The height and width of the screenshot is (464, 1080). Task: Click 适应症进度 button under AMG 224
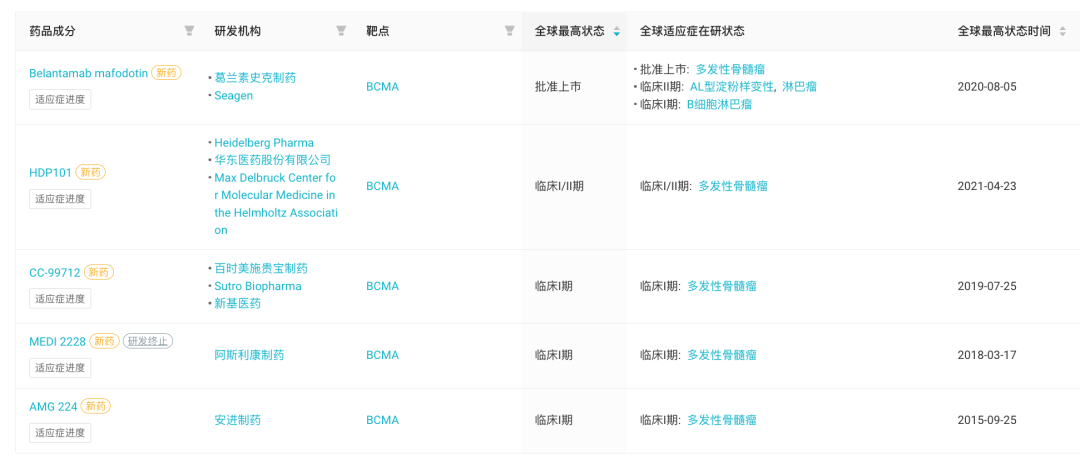[x=60, y=432]
